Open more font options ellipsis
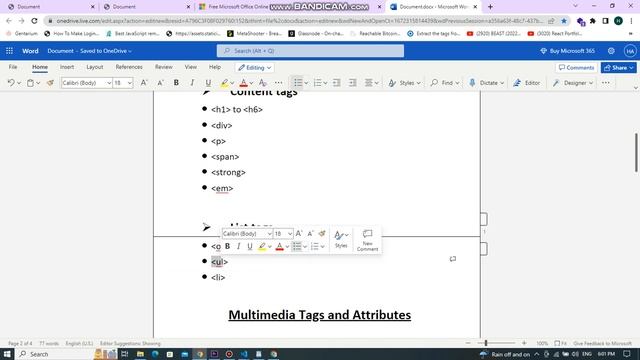Image resolution: width=640 pixels, height=360 pixels. click(278, 83)
